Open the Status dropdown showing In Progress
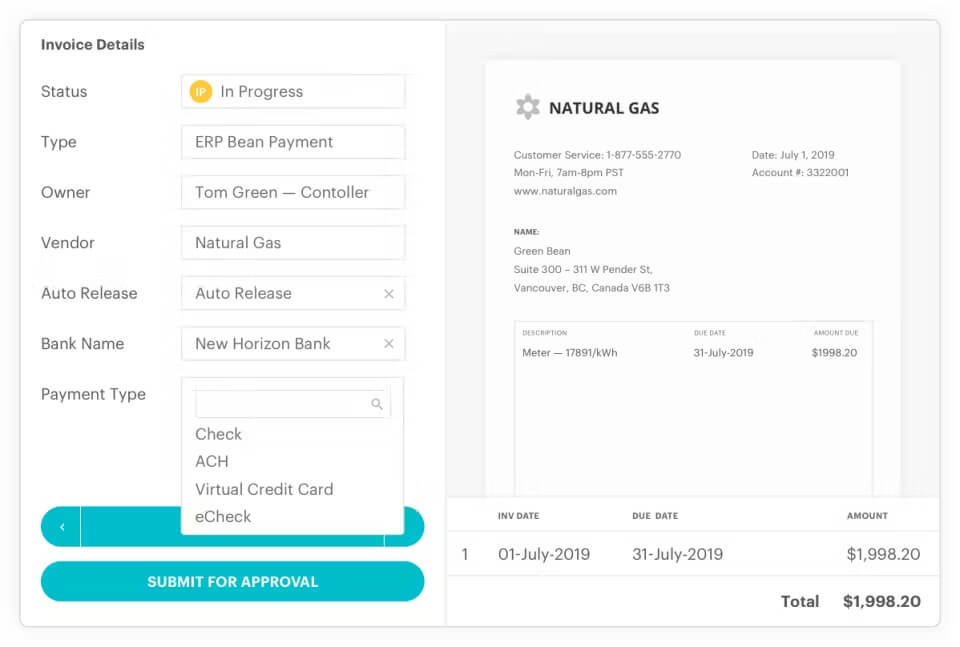The image size is (960, 647). [x=293, y=92]
